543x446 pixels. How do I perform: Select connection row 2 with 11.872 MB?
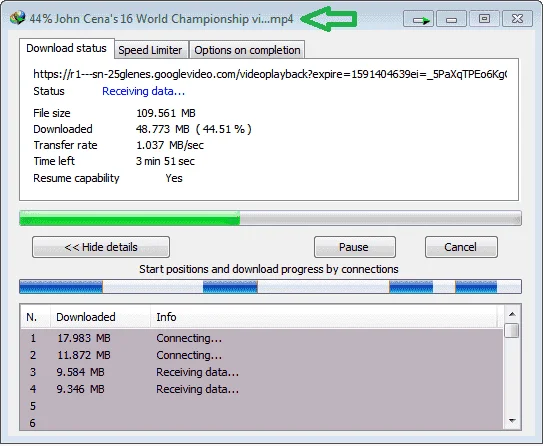pos(261,355)
